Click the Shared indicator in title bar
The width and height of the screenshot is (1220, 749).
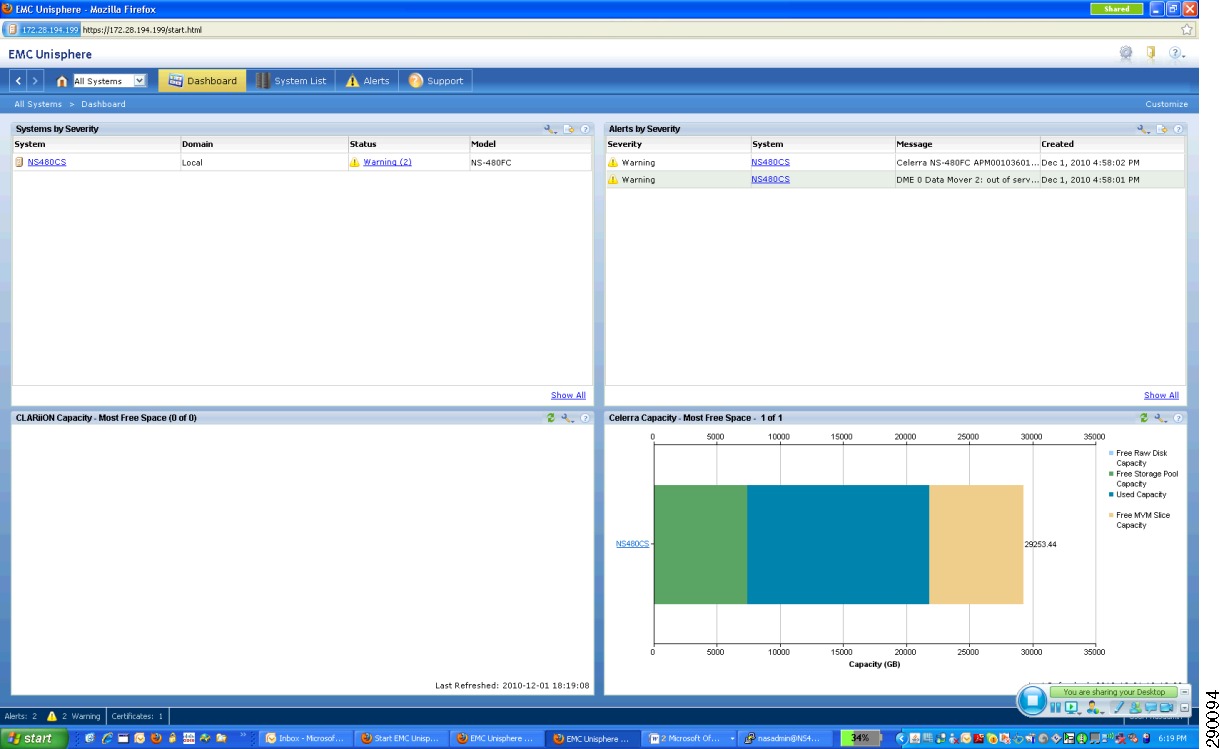tap(1117, 9)
